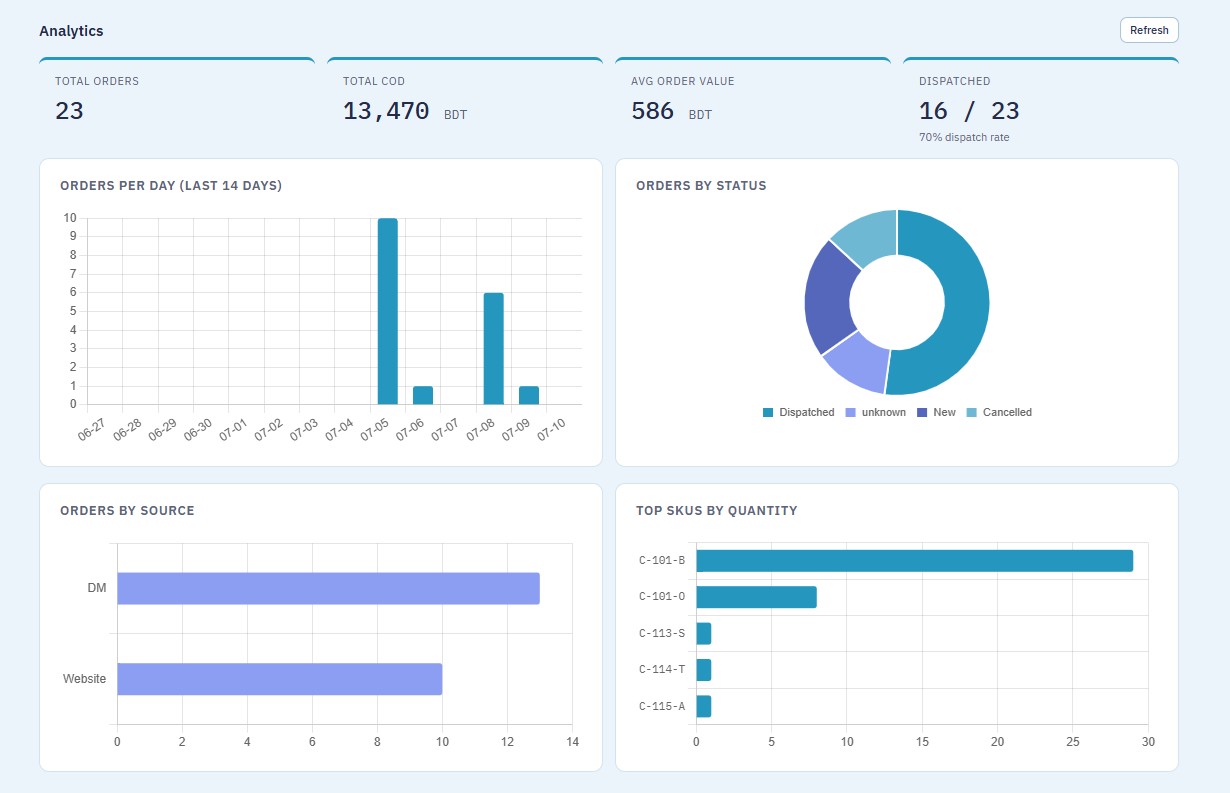Click the Analytics page heading
The height and width of the screenshot is (793, 1230).
[71, 31]
